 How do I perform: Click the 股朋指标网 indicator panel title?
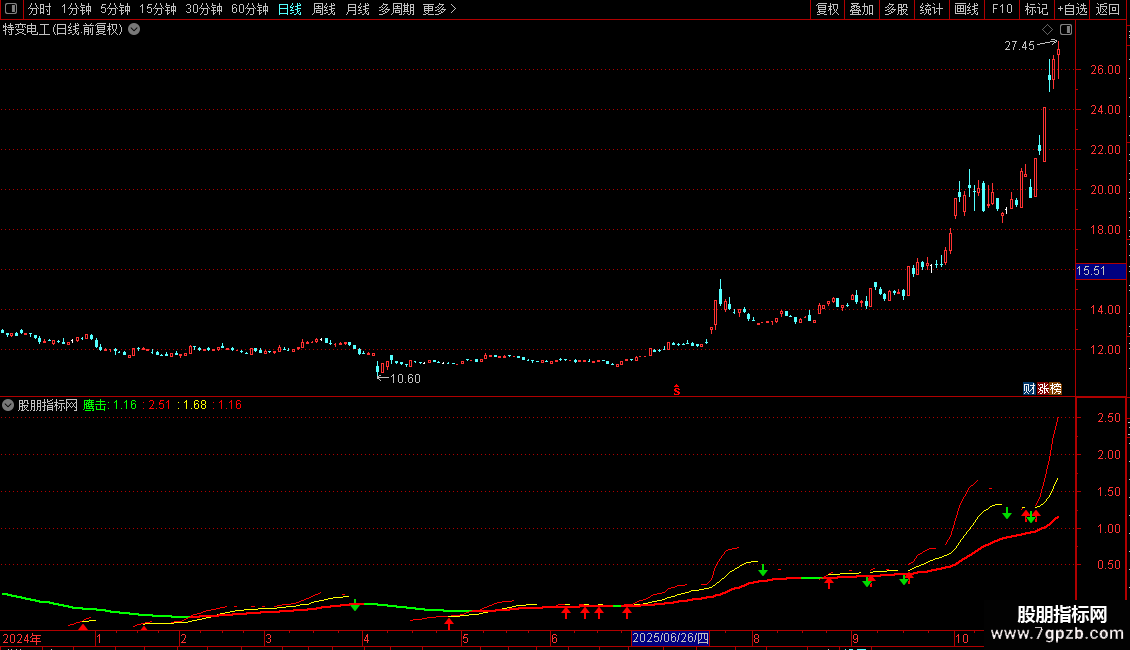click(48, 405)
